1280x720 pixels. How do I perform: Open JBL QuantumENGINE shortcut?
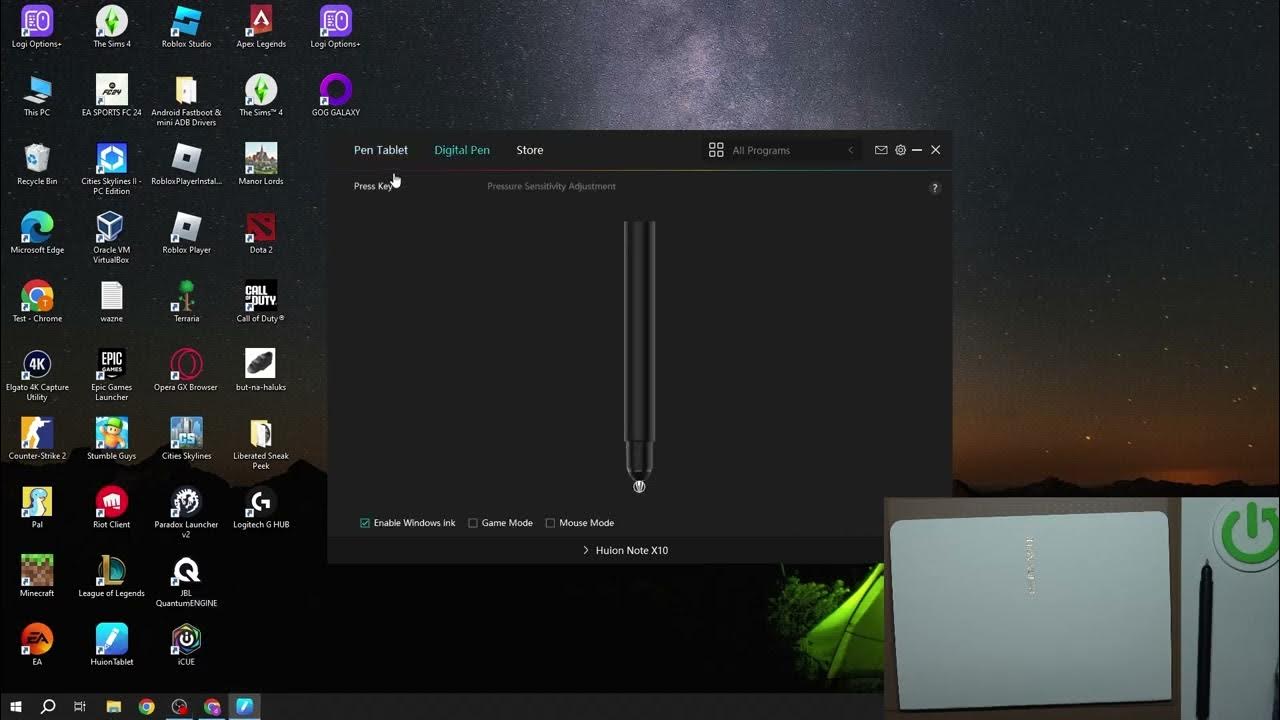tap(186, 583)
